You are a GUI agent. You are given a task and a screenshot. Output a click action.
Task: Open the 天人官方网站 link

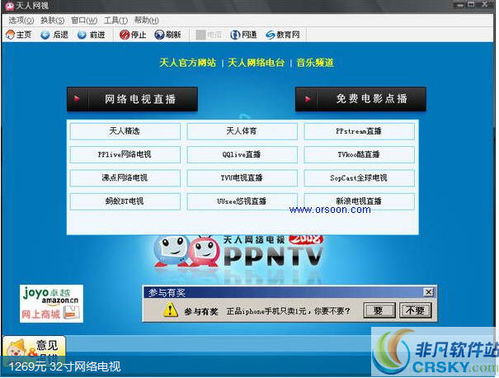[x=188, y=63]
